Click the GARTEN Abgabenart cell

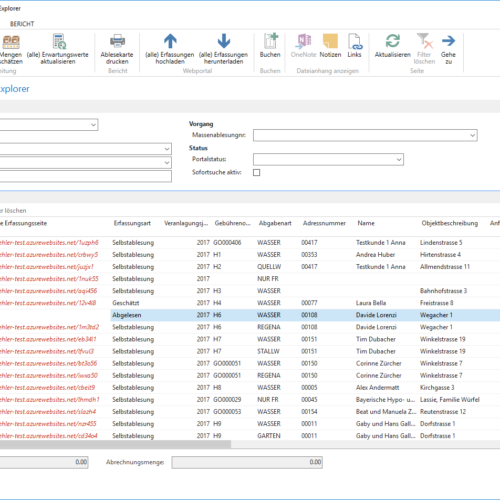[x=269, y=436]
